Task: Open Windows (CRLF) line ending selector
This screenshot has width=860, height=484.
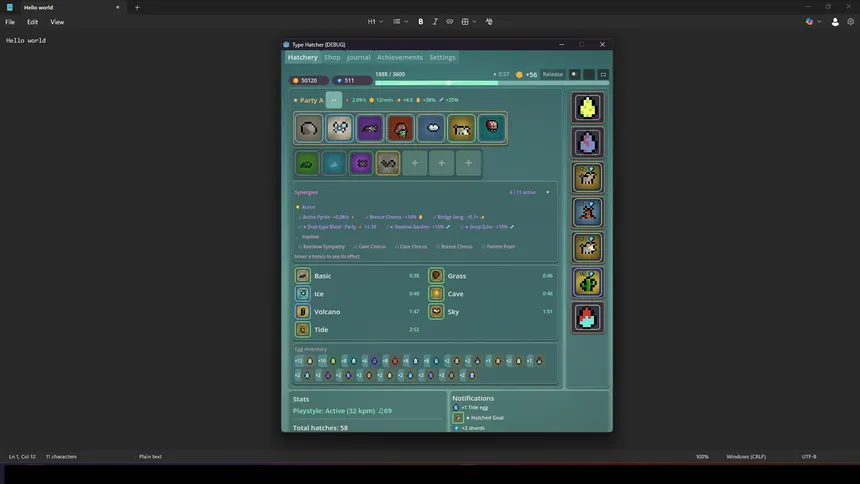Action: coord(746,457)
